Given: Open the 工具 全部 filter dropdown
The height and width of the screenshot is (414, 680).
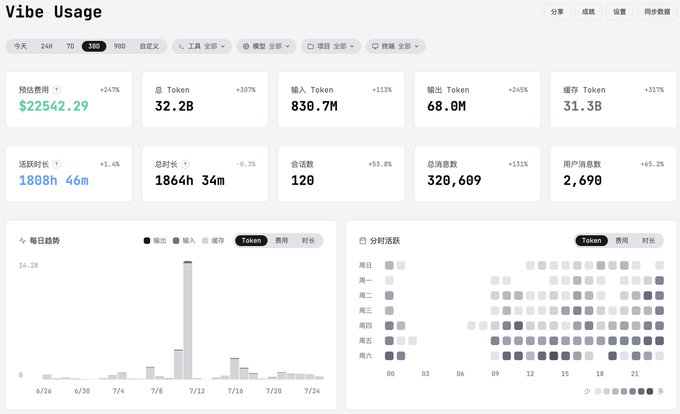Looking at the screenshot, I should point(202,46).
